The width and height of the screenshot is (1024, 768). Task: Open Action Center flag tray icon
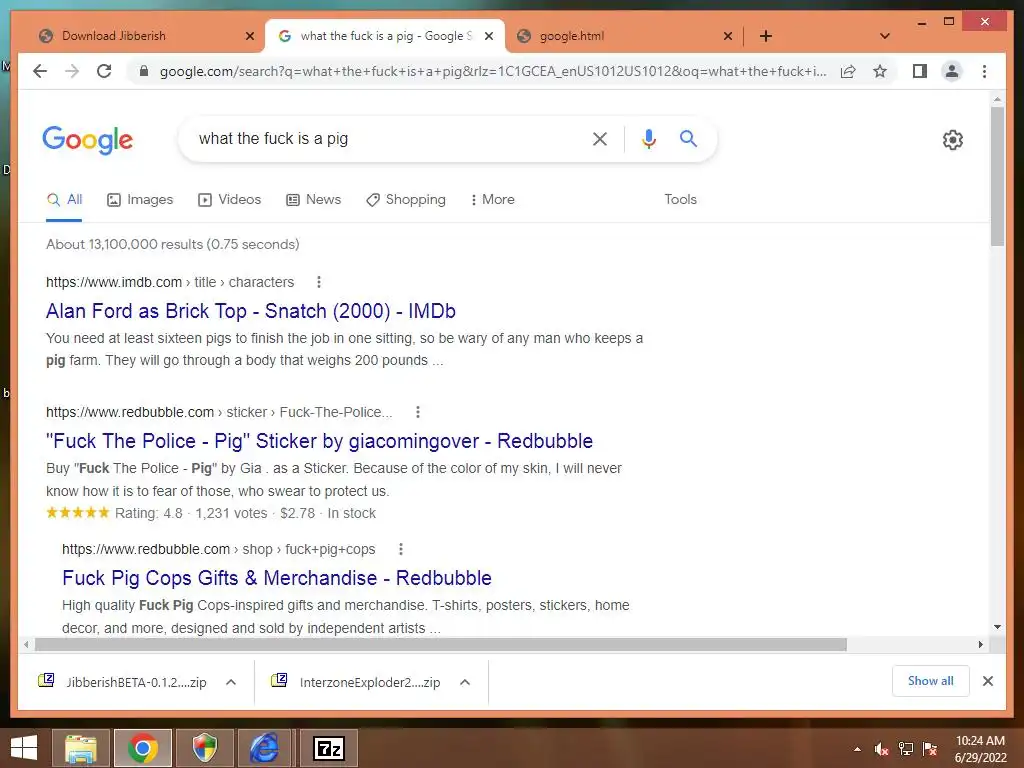click(930, 749)
